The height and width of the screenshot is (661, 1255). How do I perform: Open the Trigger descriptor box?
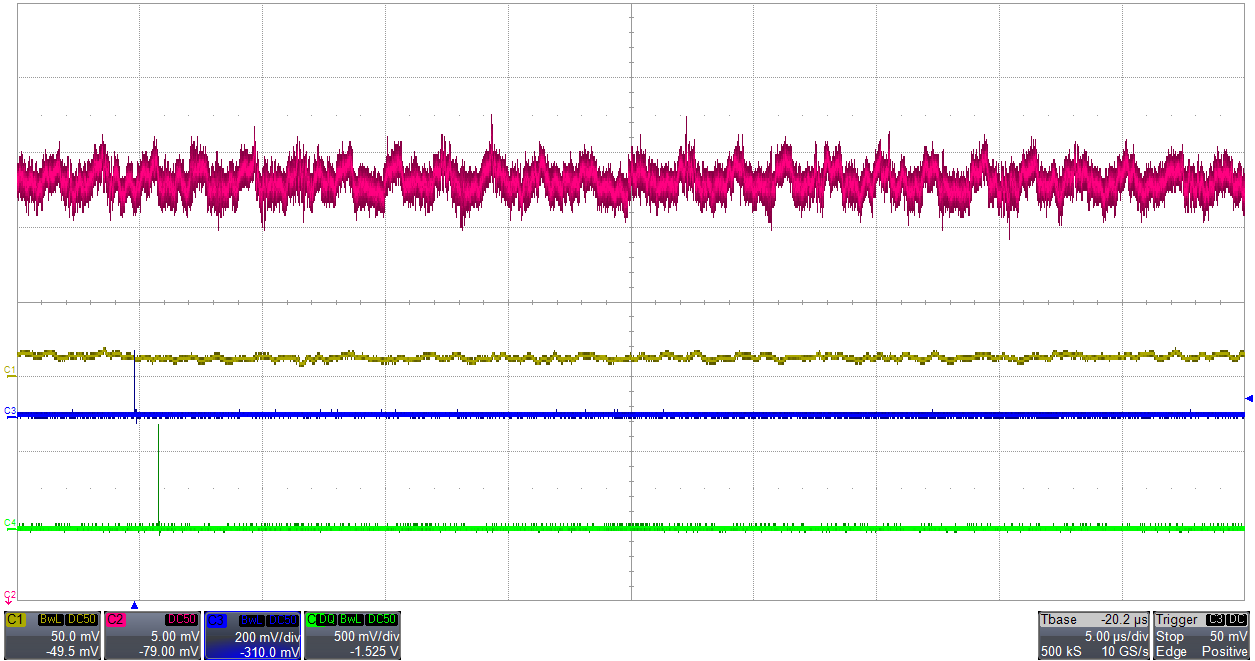pyautogui.click(x=1202, y=635)
